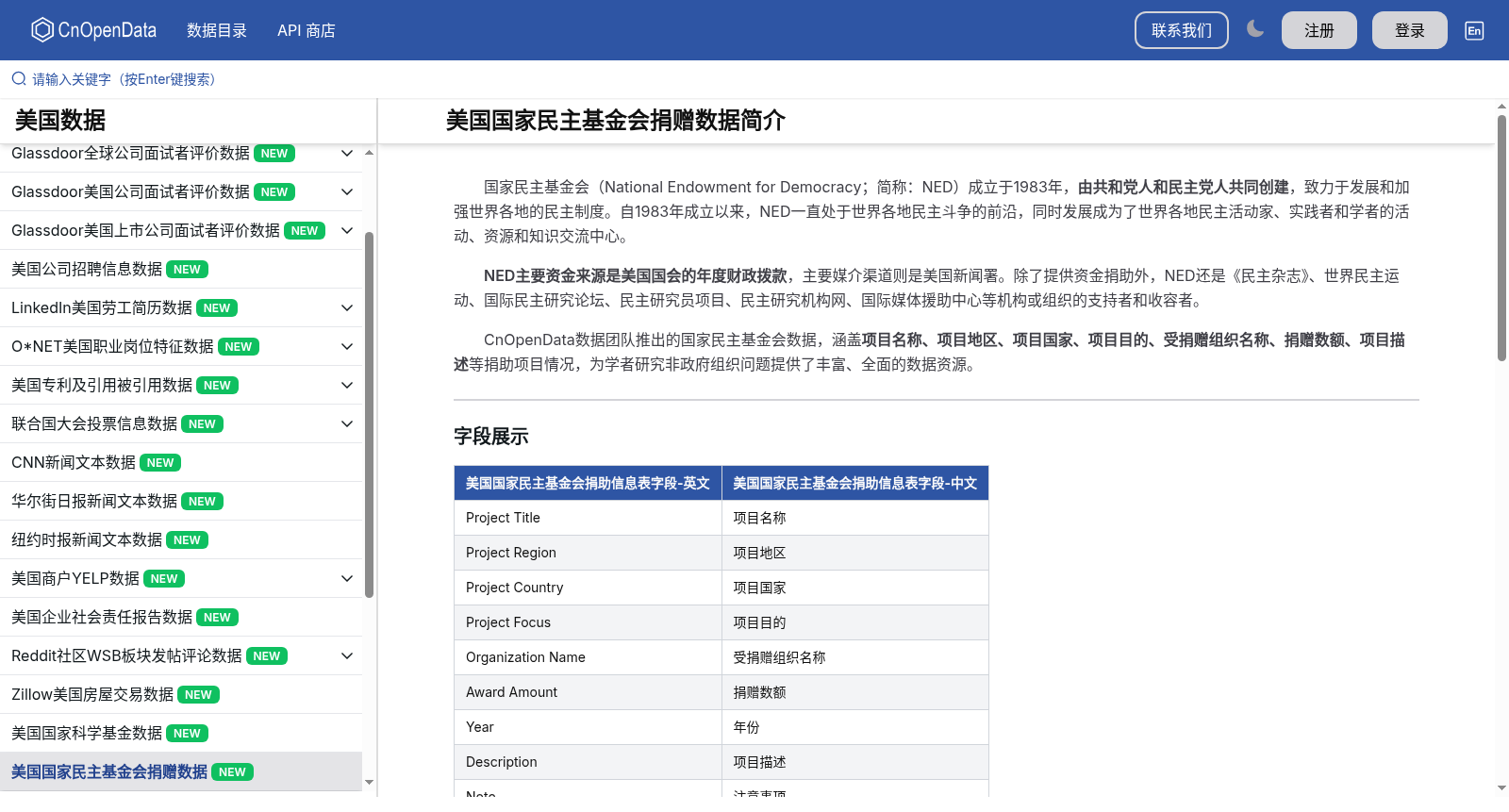Open API 商店 menu

coord(307,30)
